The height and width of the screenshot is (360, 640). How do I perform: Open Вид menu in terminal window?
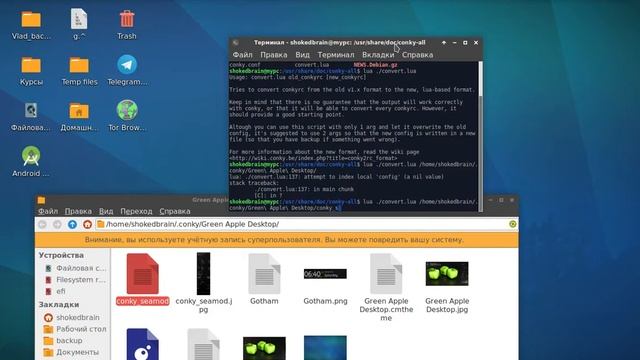302,55
